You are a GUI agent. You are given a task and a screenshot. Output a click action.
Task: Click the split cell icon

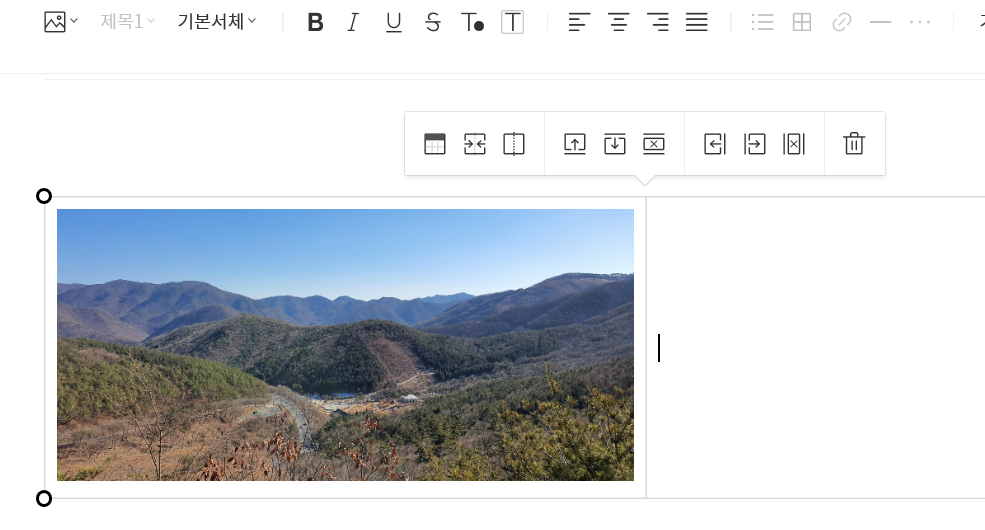[514, 144]
